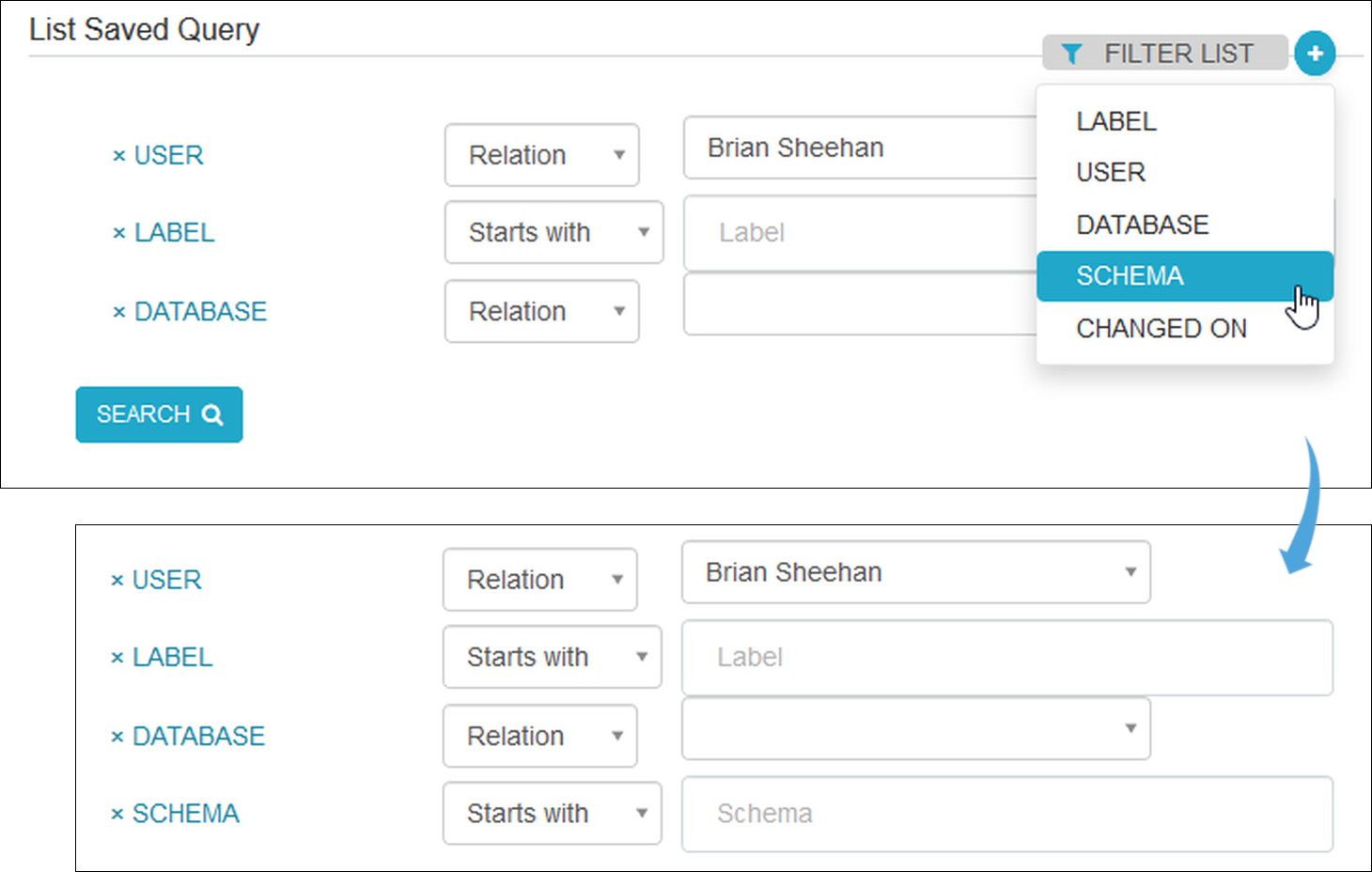Click the Schema text input field
Image resolution: width=1372 pixels, height=872 pixels.
1006,814
